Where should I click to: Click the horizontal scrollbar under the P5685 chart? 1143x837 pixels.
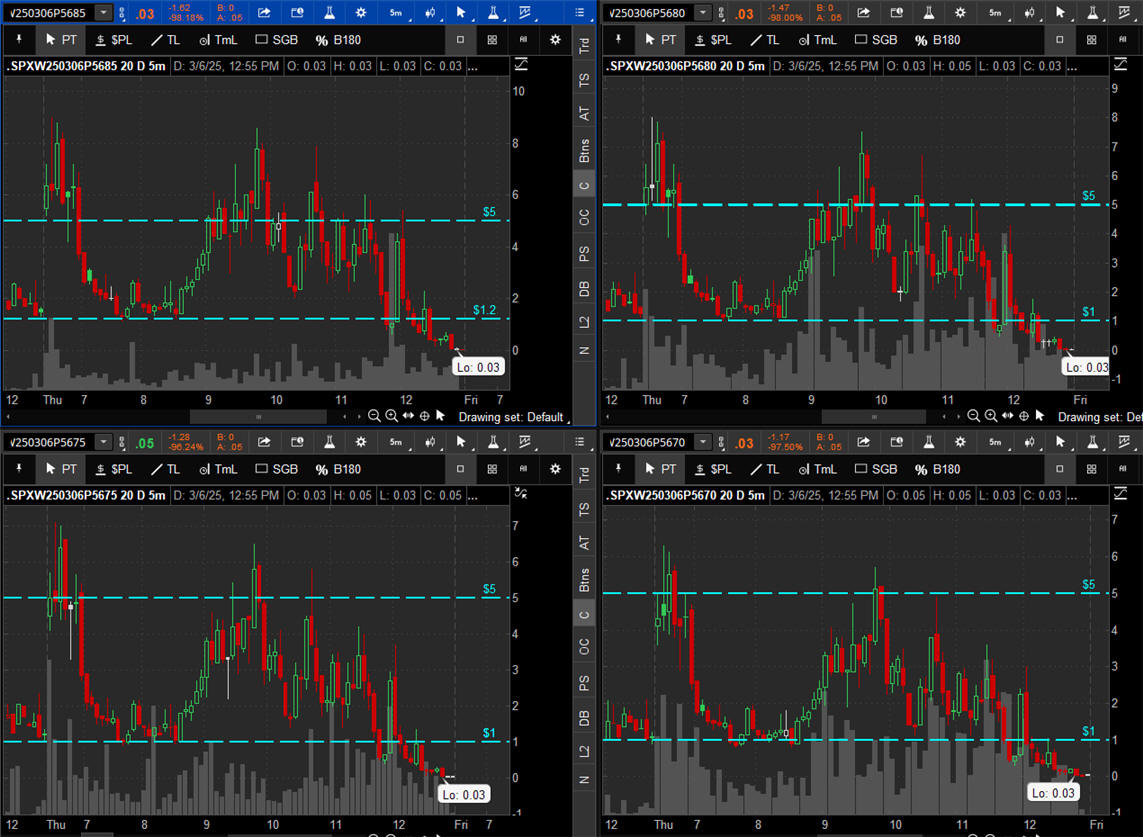[x=258, y=416]
